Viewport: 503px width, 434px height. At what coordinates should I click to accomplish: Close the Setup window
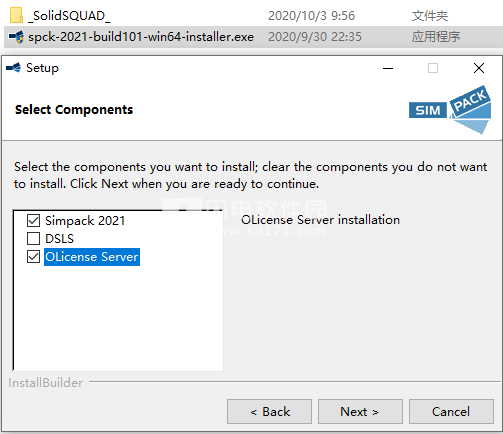[x=479, y=68]
